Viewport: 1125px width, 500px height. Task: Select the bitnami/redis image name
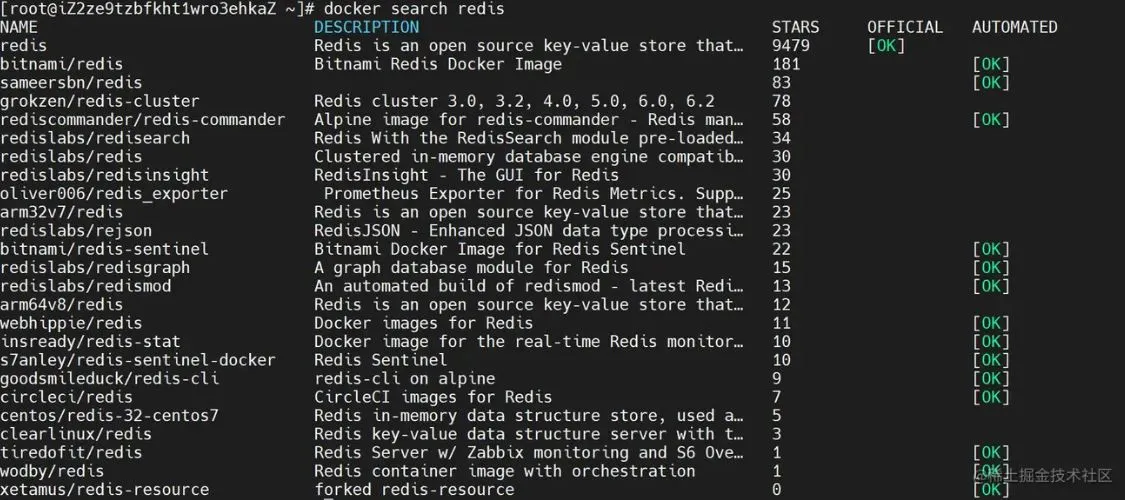(61, 64)
